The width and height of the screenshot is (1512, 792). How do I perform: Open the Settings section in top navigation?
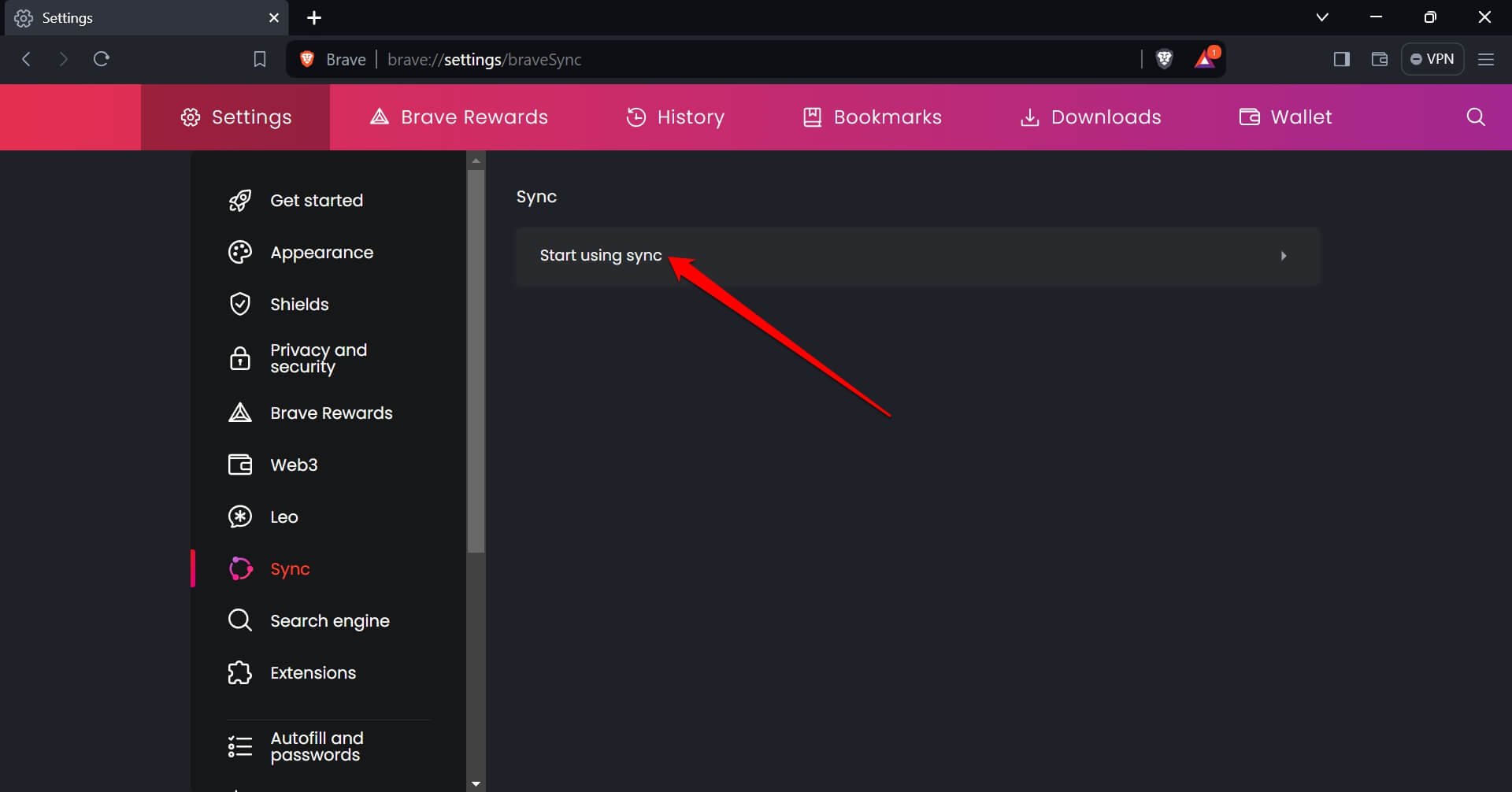point(235,117)
